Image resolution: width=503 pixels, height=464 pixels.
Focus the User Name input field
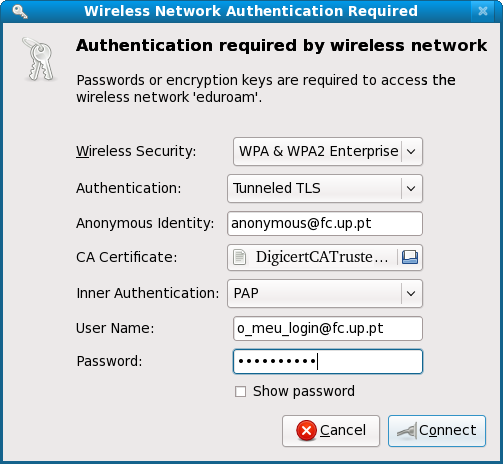click(328, 328)
